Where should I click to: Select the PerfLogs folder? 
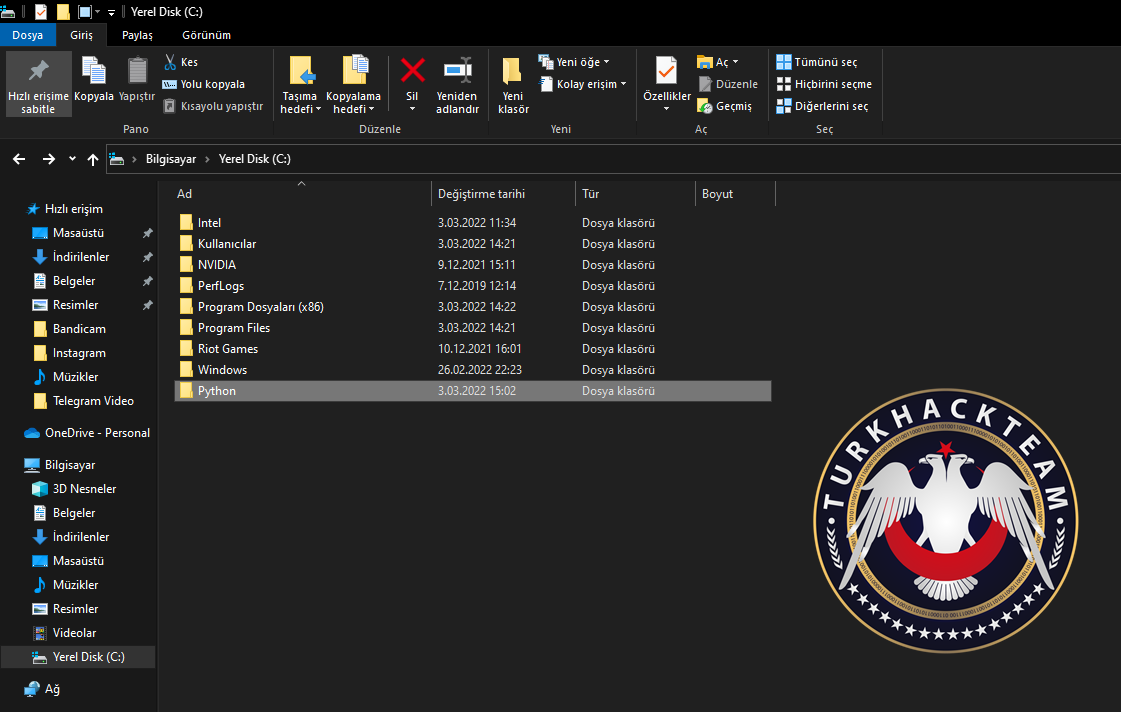(473, 286)
